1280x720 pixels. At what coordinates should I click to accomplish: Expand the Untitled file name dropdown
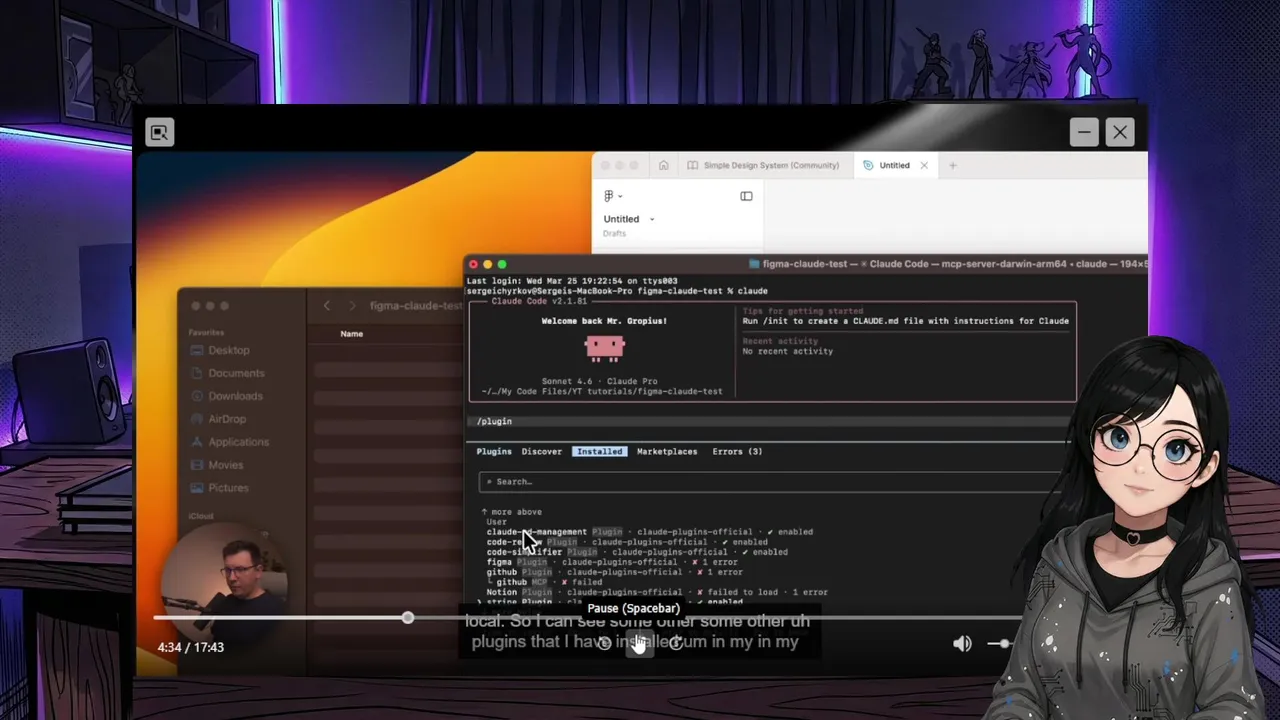[x=652, y=219]
